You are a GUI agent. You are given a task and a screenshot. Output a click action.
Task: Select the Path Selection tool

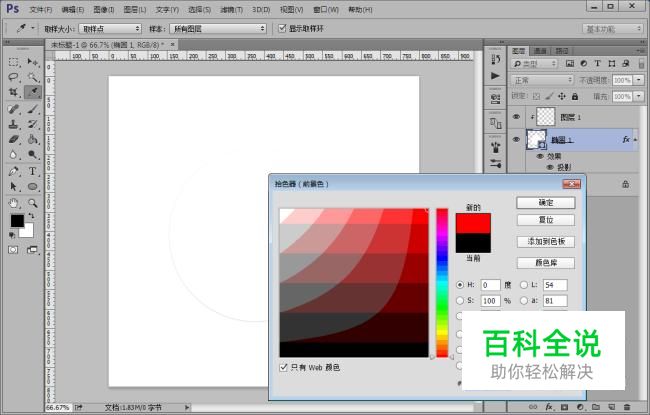(13, 187)
